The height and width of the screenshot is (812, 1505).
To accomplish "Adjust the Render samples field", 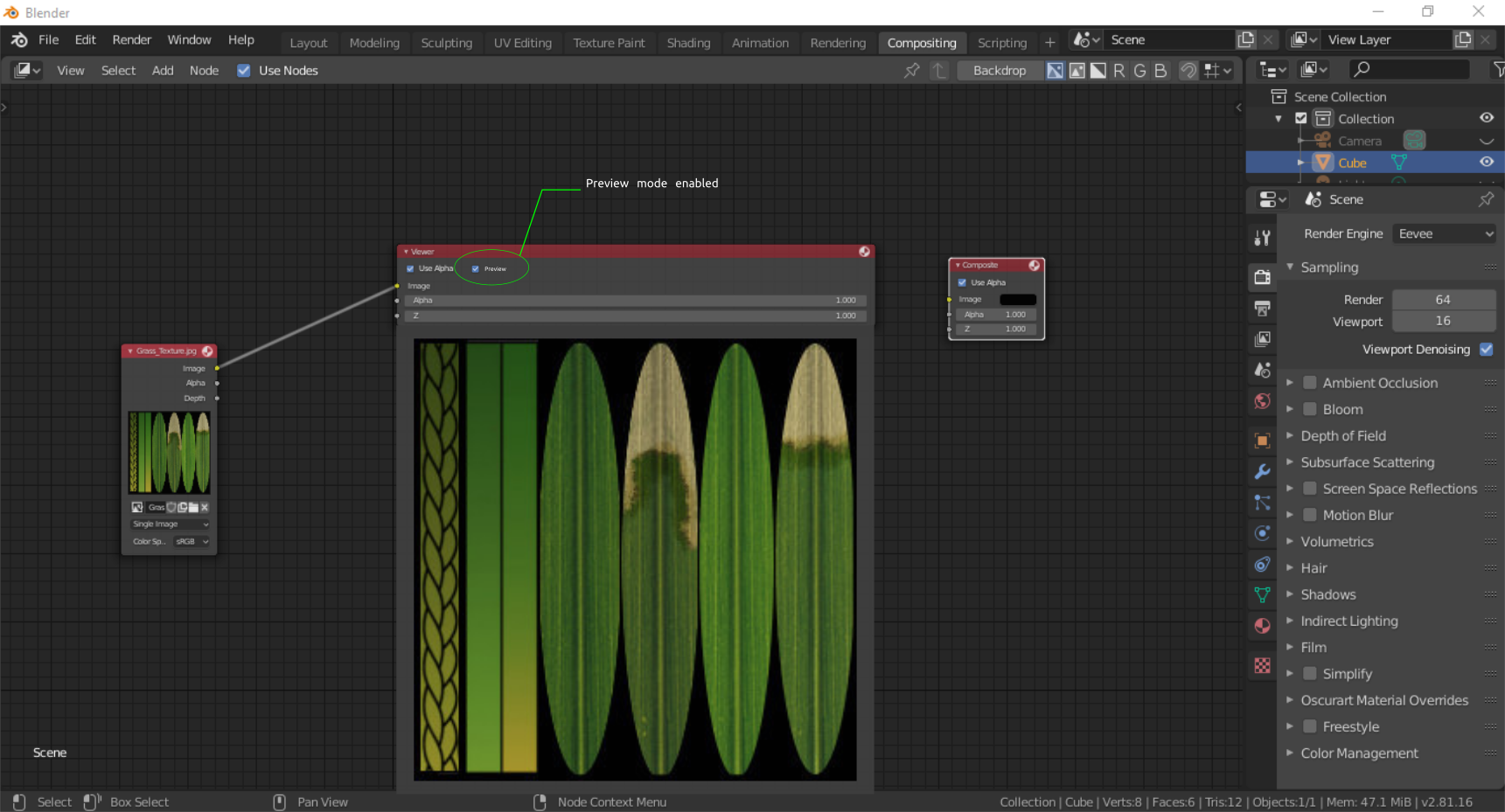I will (x=1444, y=299).
